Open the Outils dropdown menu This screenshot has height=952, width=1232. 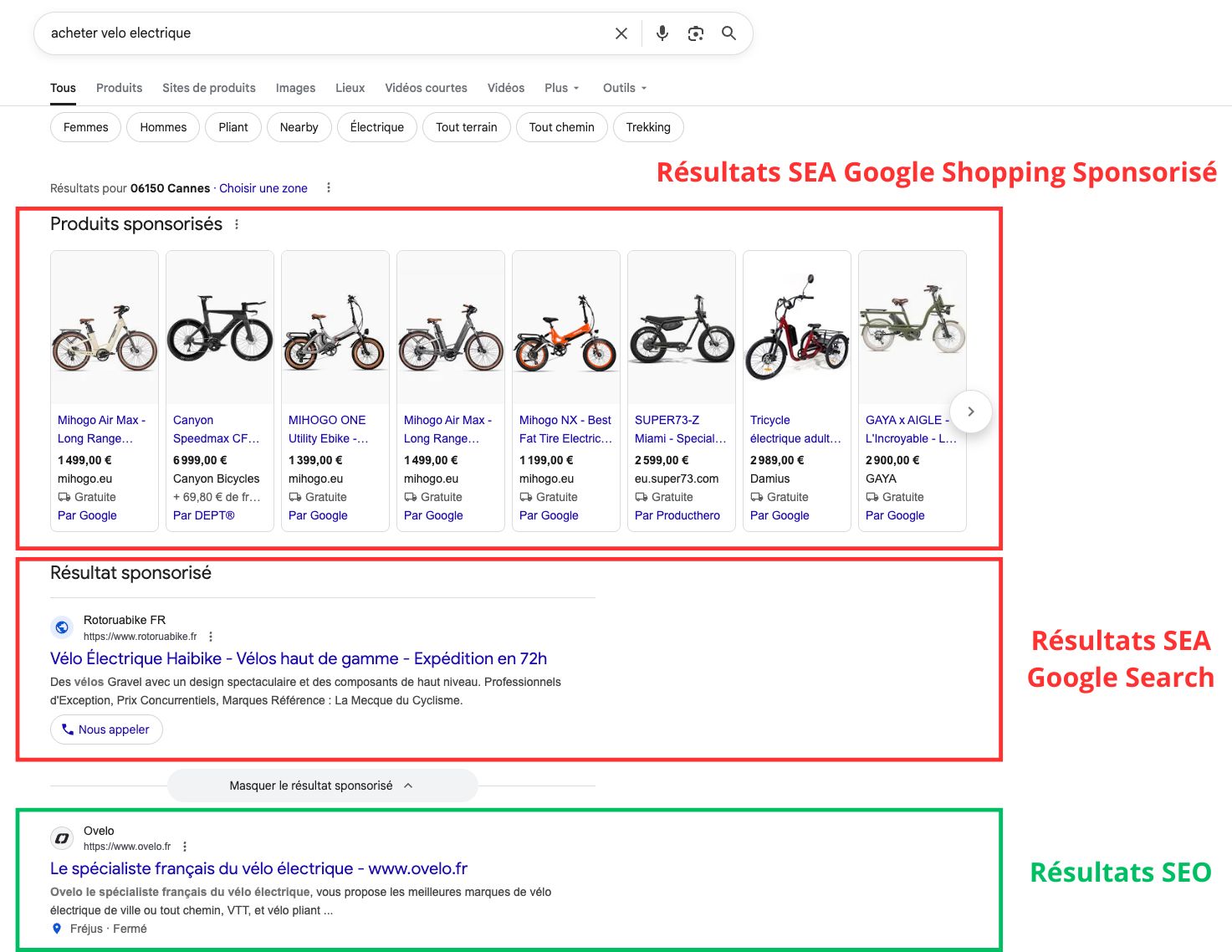click(623, 88)
